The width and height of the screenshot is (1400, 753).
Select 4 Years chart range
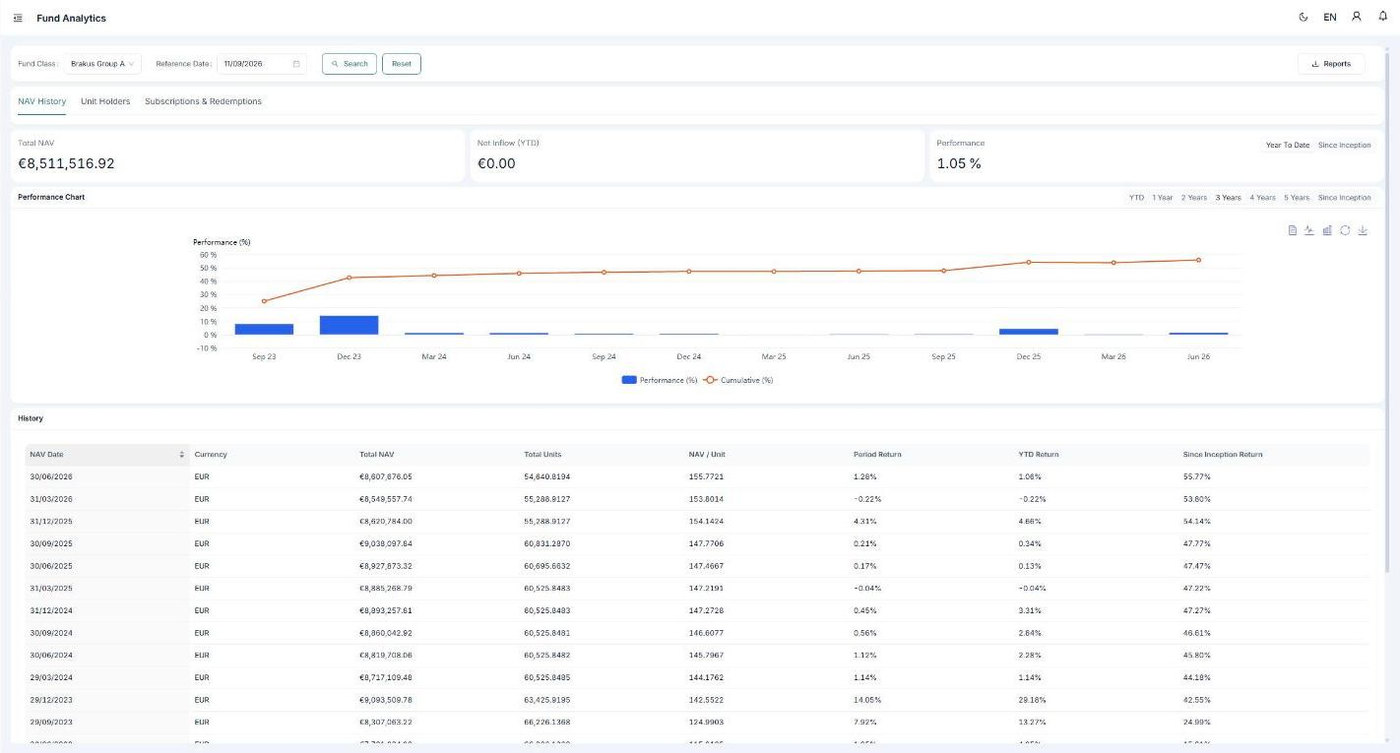pos(1262,197)
